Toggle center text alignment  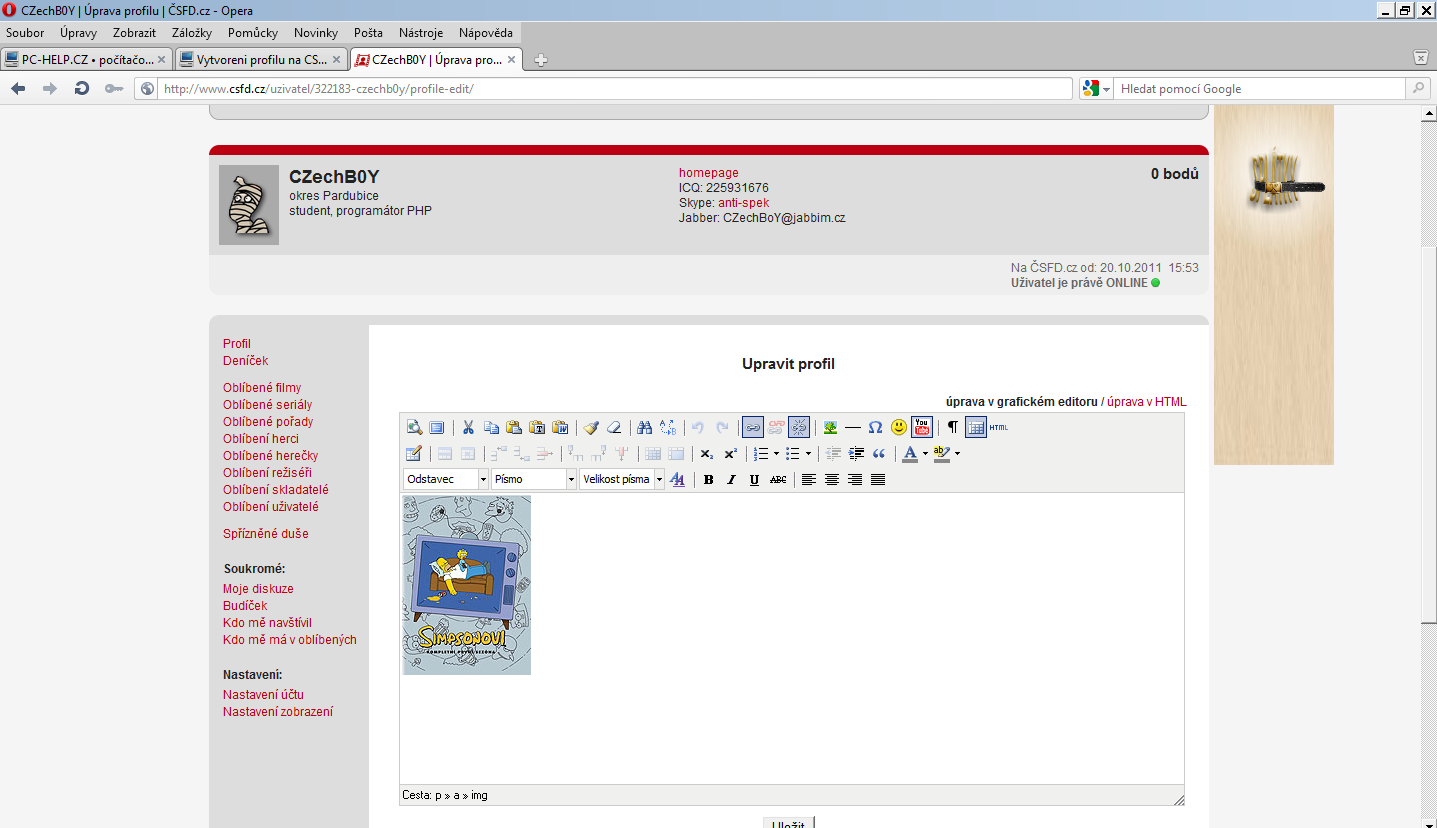coord(832,479)
